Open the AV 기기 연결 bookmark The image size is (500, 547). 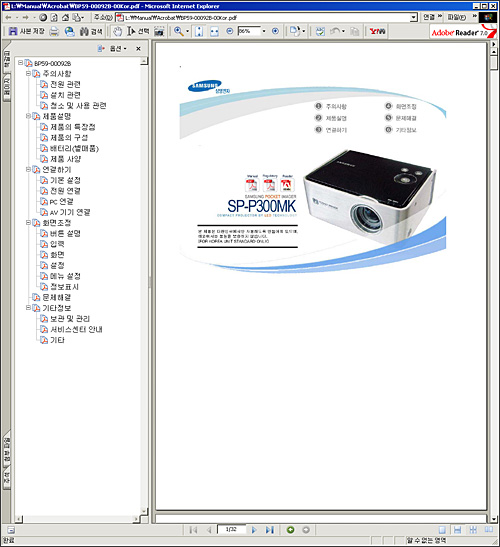pyautogui.click(x=70, y=212)
